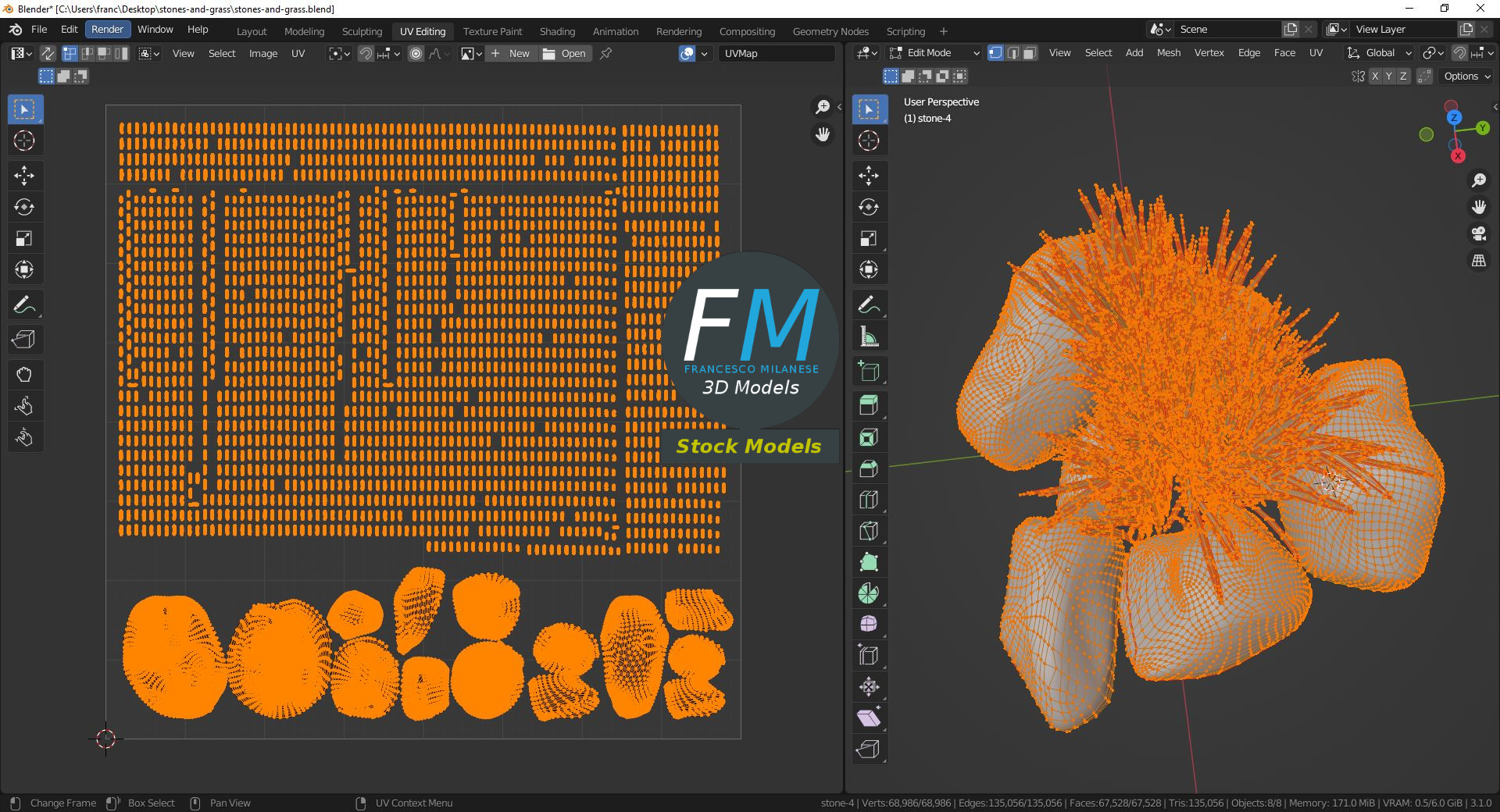
Task: Select the Annotate tool in UV editor
Action: coord(24,304)
